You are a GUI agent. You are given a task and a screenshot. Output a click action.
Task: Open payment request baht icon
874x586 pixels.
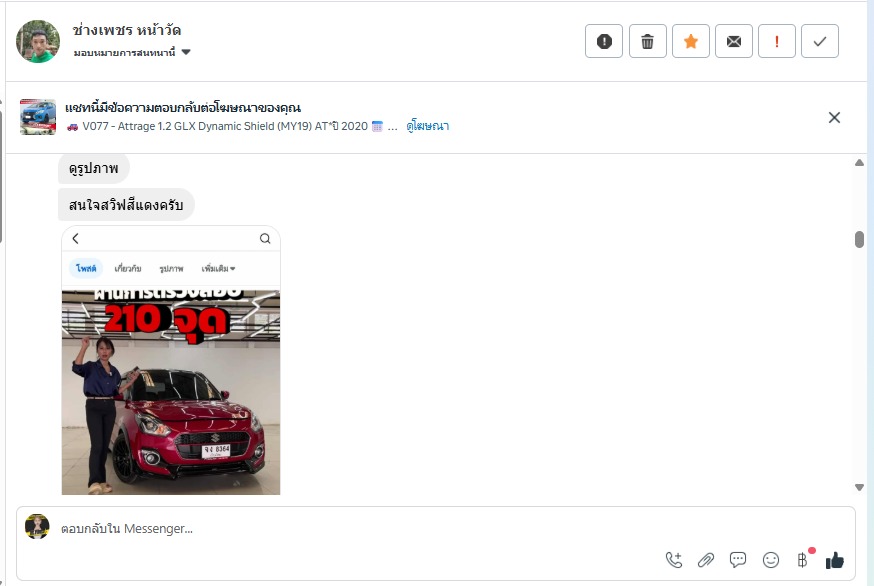pos(803,559)
